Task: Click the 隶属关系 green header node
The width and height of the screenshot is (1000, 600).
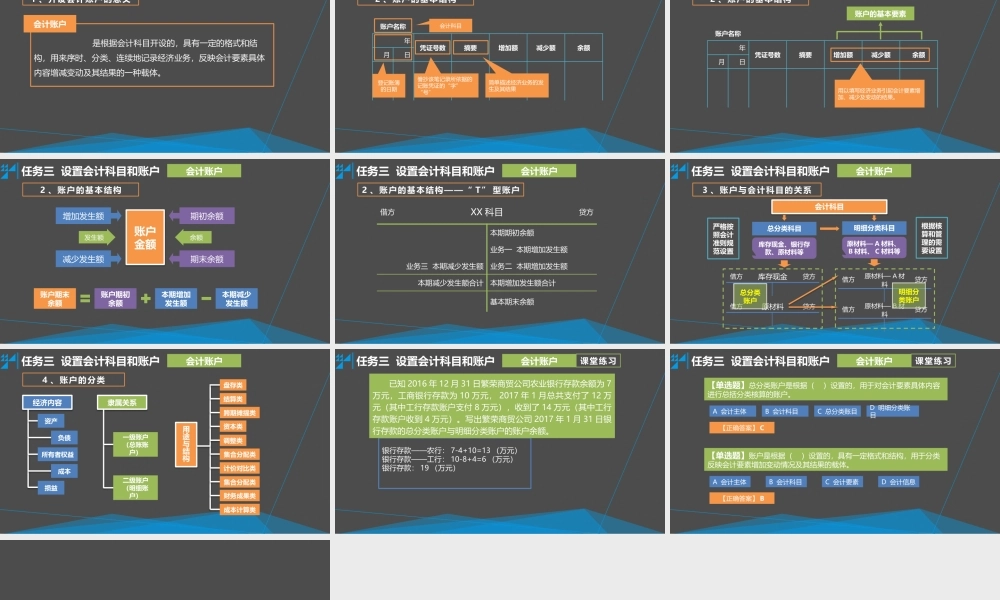Action: pyautogui.click(x=123, y=403)
